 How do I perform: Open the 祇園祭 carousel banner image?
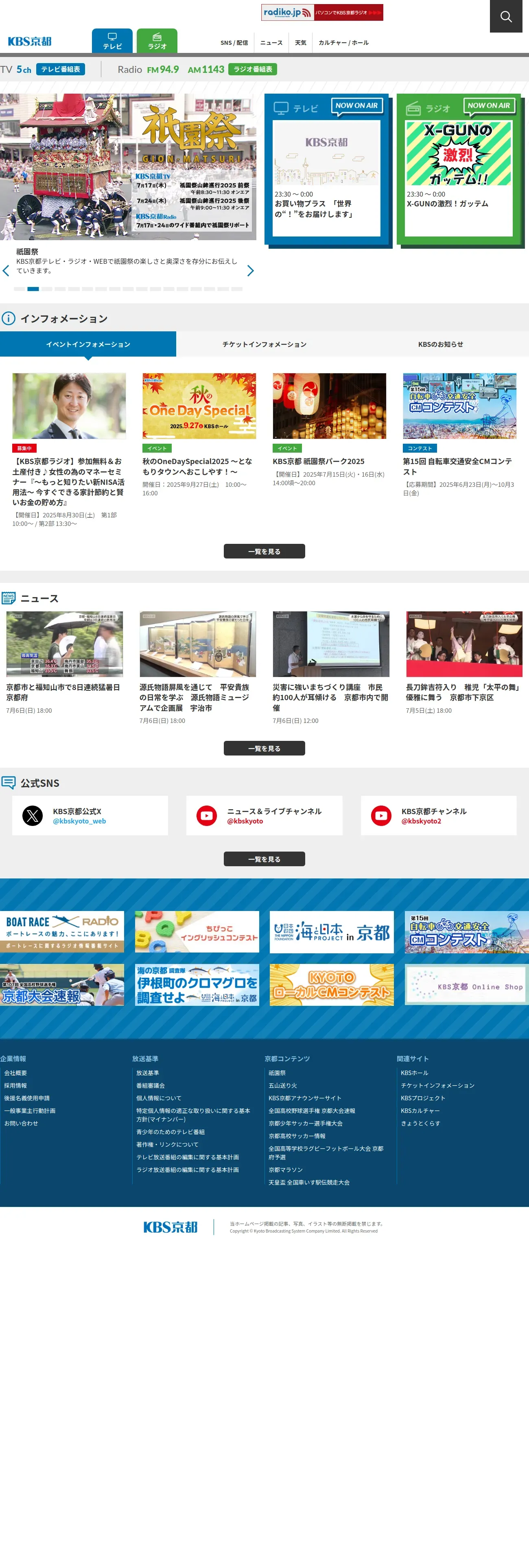pos(128,167)
